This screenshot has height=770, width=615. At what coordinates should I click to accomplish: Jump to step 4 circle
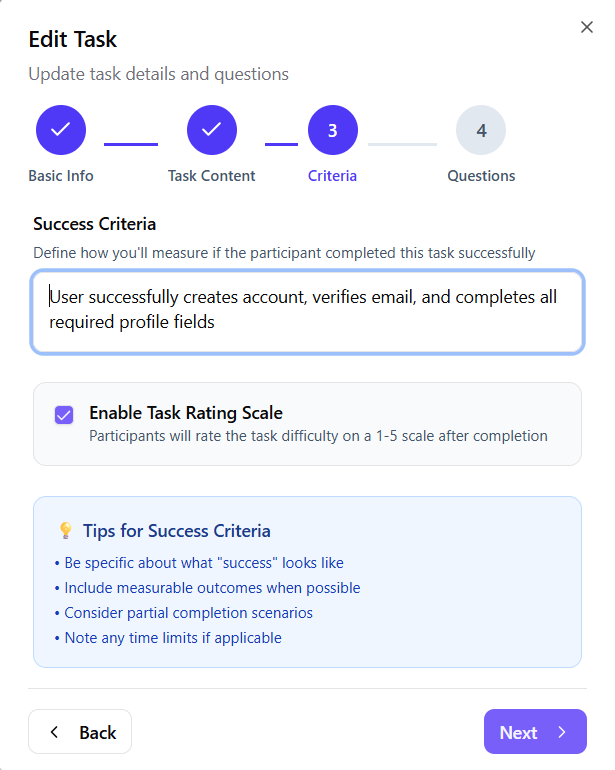coord(481,130)
